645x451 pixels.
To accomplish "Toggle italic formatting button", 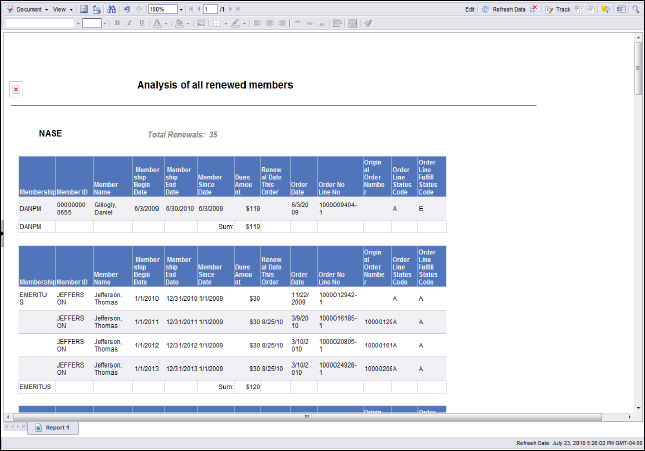I will coord(128,22).
